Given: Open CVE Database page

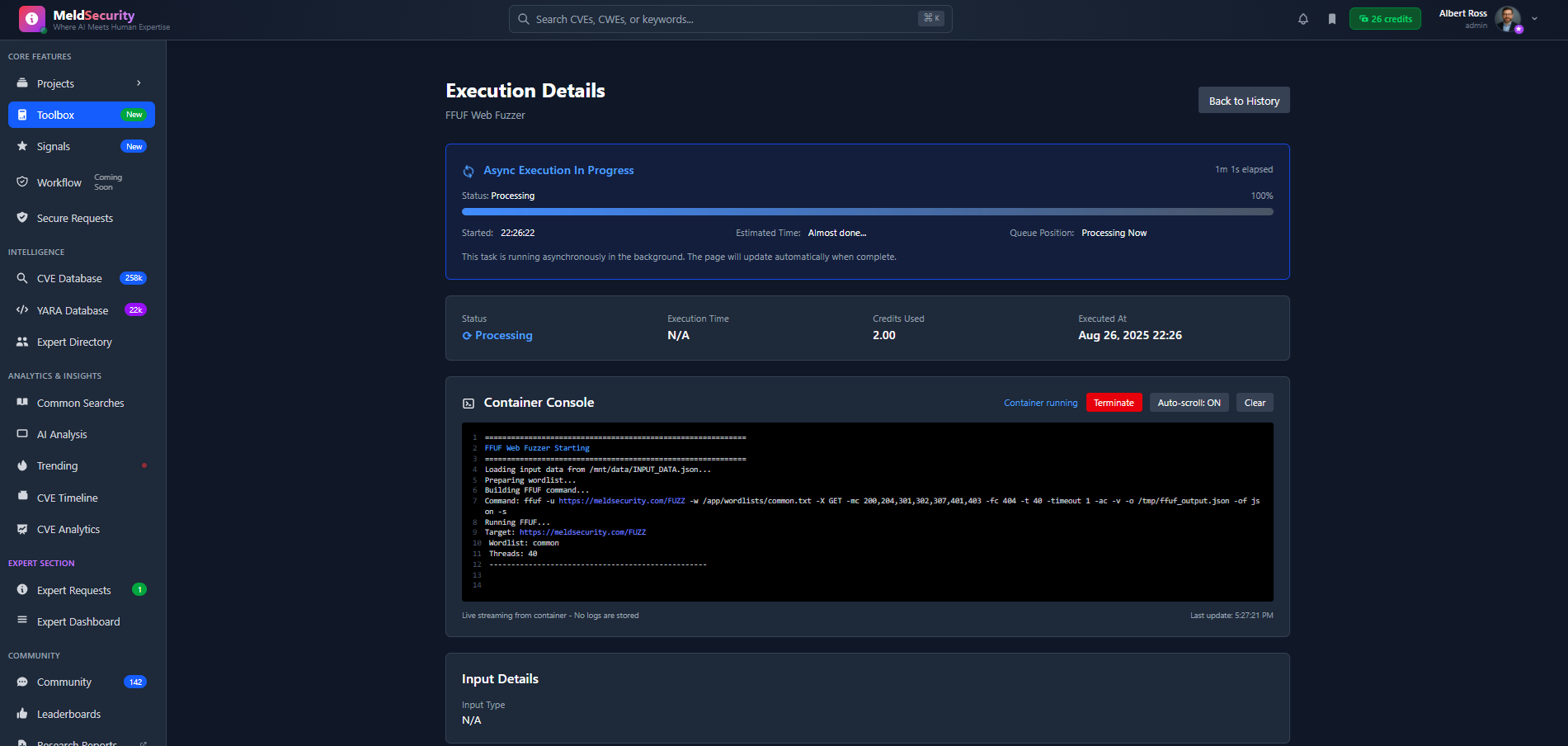Looking at the screenshot, I should (82, 278).
